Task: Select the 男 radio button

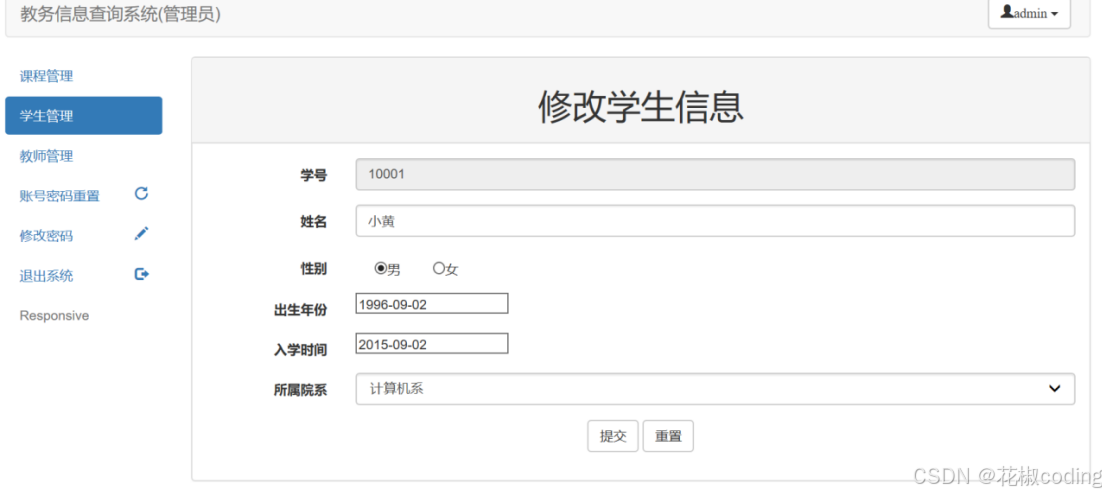Action: [x=381, y=268]
